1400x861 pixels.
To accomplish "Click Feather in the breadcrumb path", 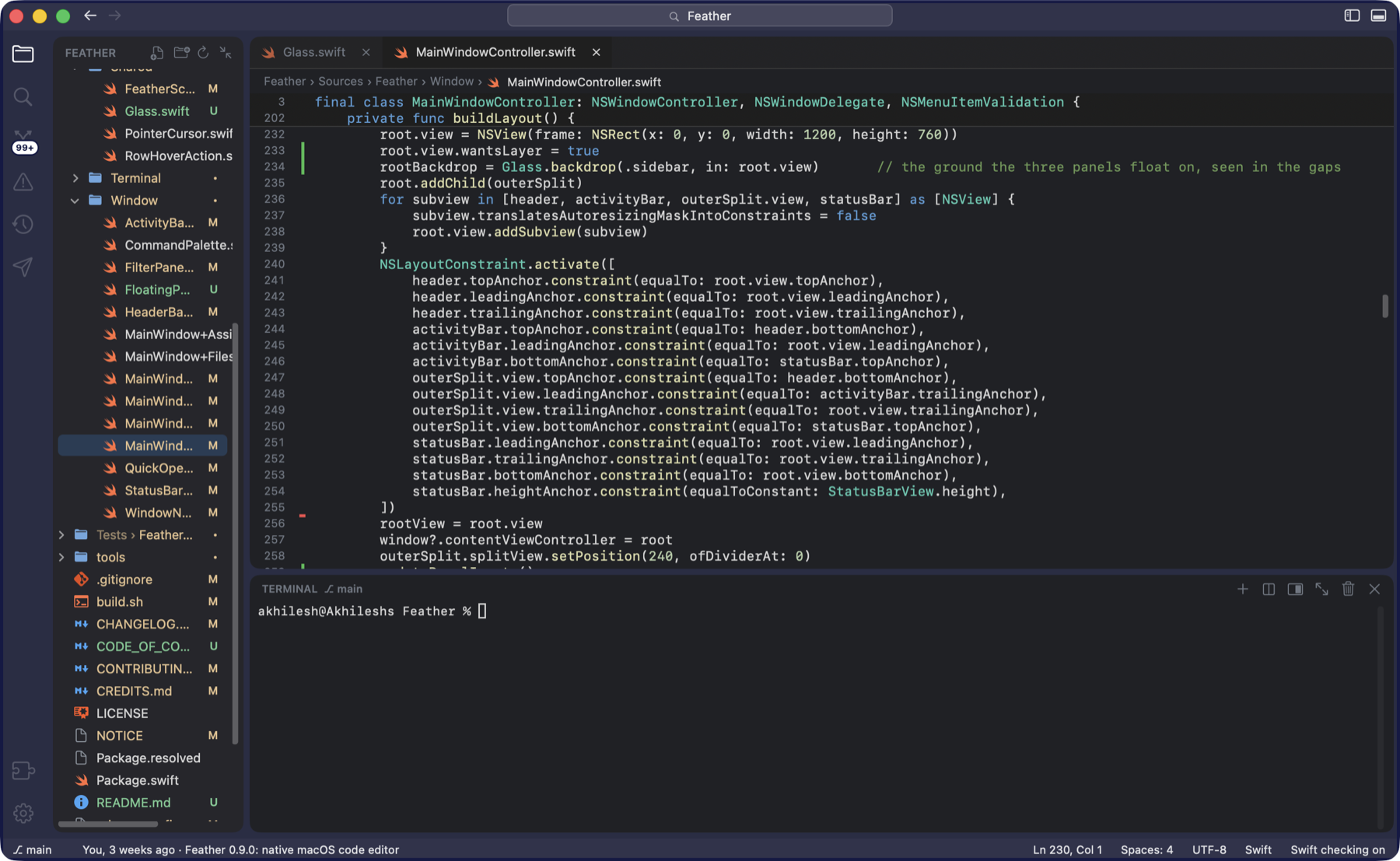I will pos(284,81).
